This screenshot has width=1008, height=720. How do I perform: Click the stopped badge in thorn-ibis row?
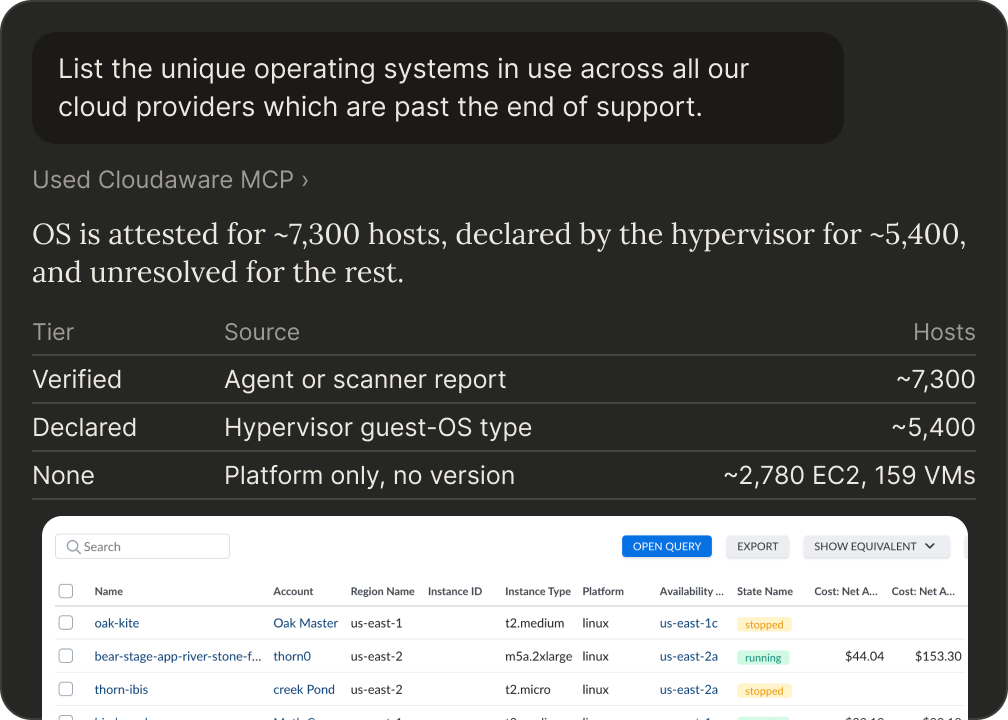(x=764, y=691)
